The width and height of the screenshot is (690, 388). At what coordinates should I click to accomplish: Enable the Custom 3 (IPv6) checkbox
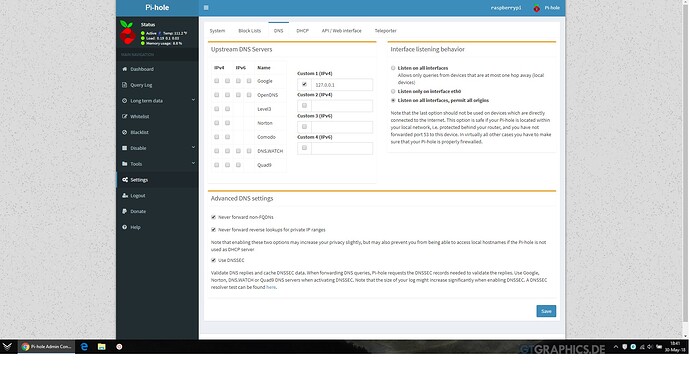304,127
